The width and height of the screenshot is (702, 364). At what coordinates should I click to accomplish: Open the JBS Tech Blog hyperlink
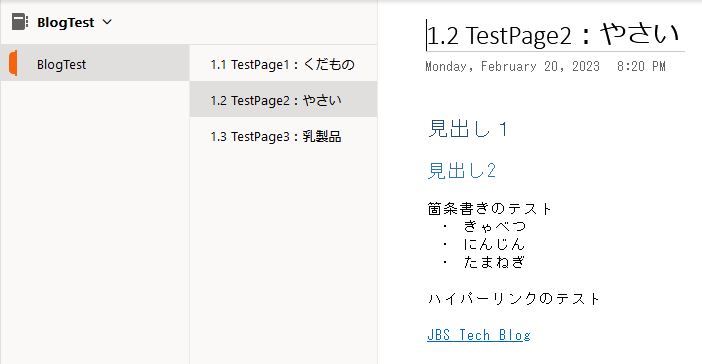479,335
